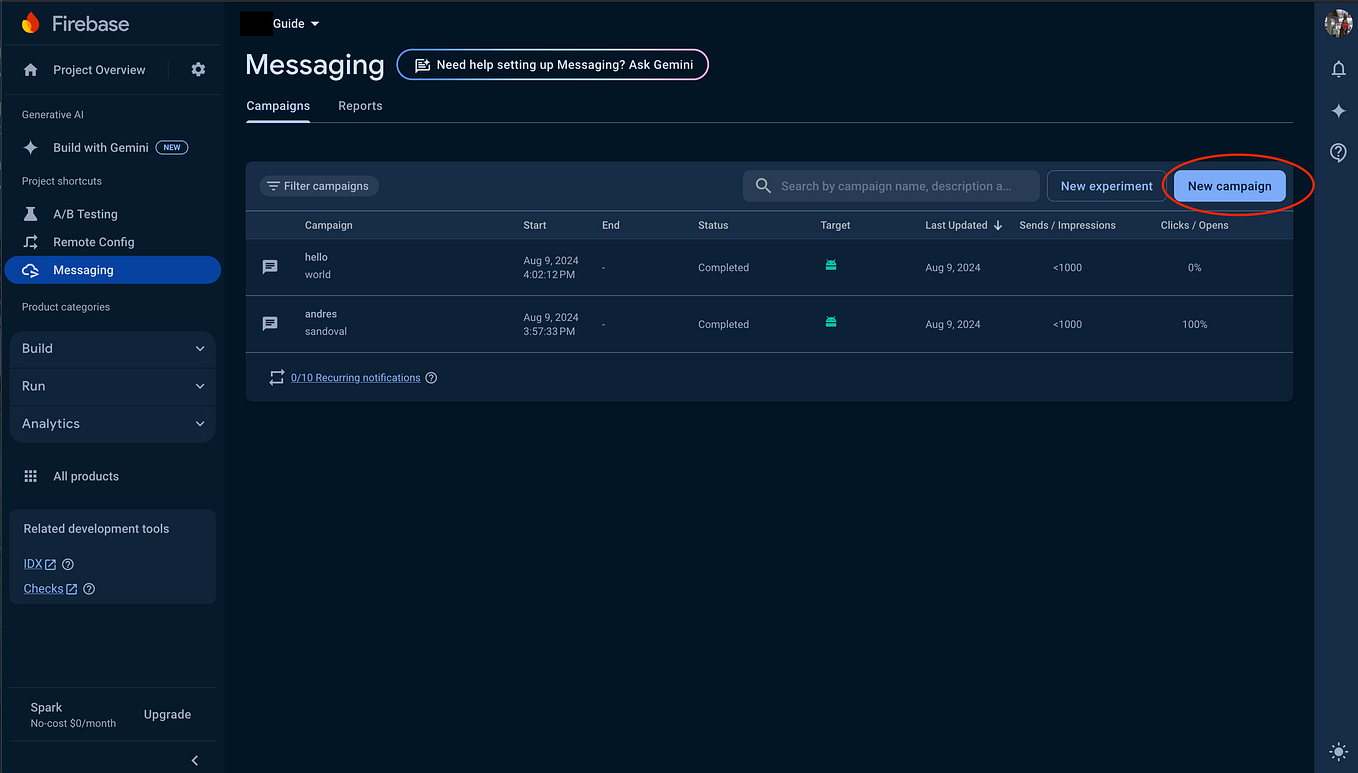Click the 0% clicks value
The width and height of the screenshot is (1358, 773).
click(x=1195, y=267)
